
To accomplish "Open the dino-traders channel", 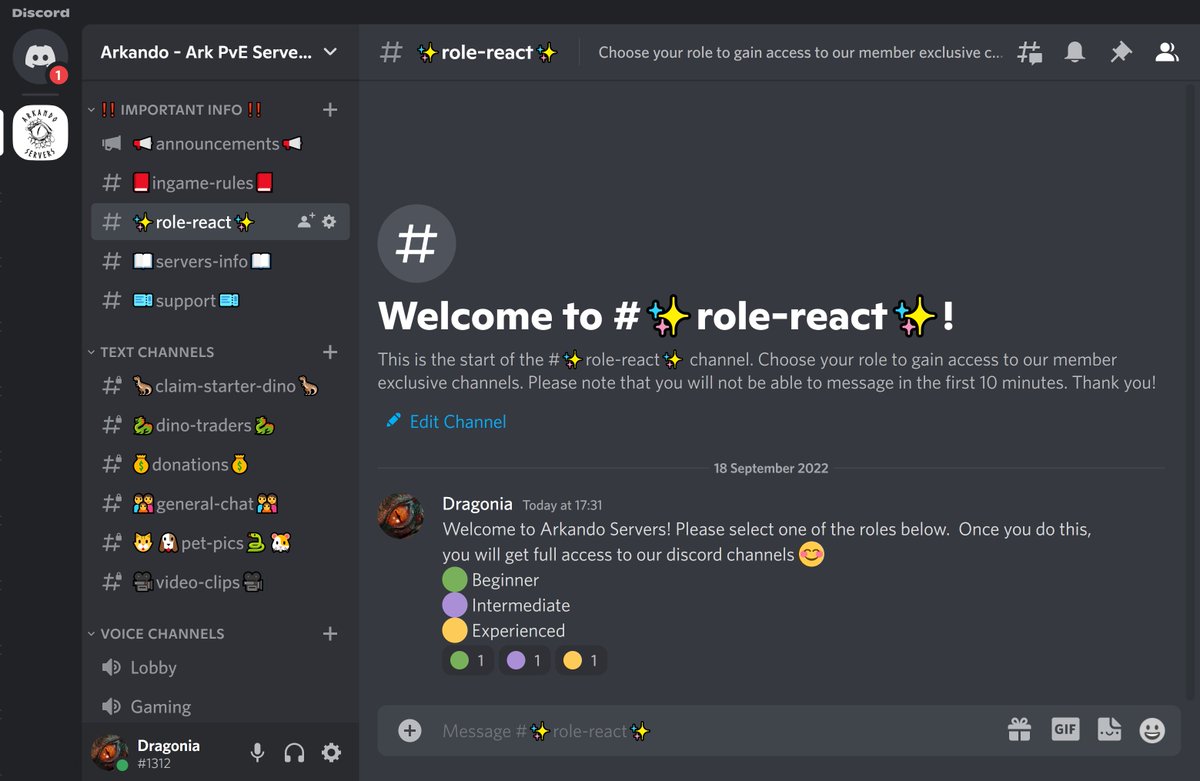I will (220, 425).
